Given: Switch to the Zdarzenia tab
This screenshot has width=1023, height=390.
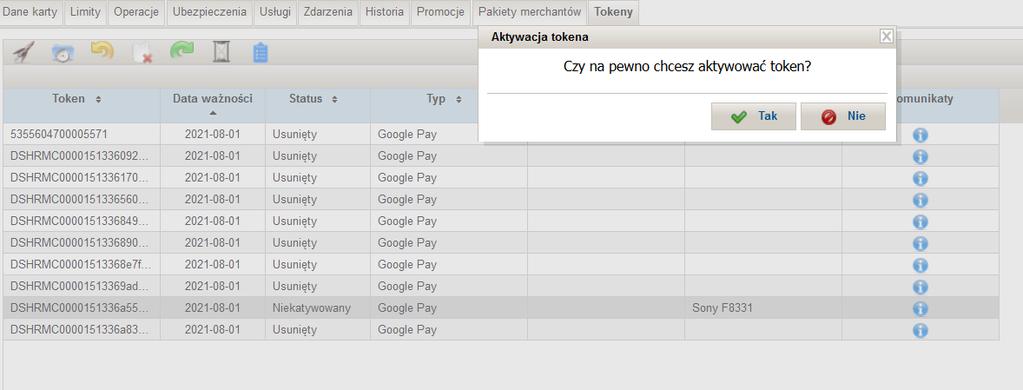Looking at the screenshot, I should point(328,12).
